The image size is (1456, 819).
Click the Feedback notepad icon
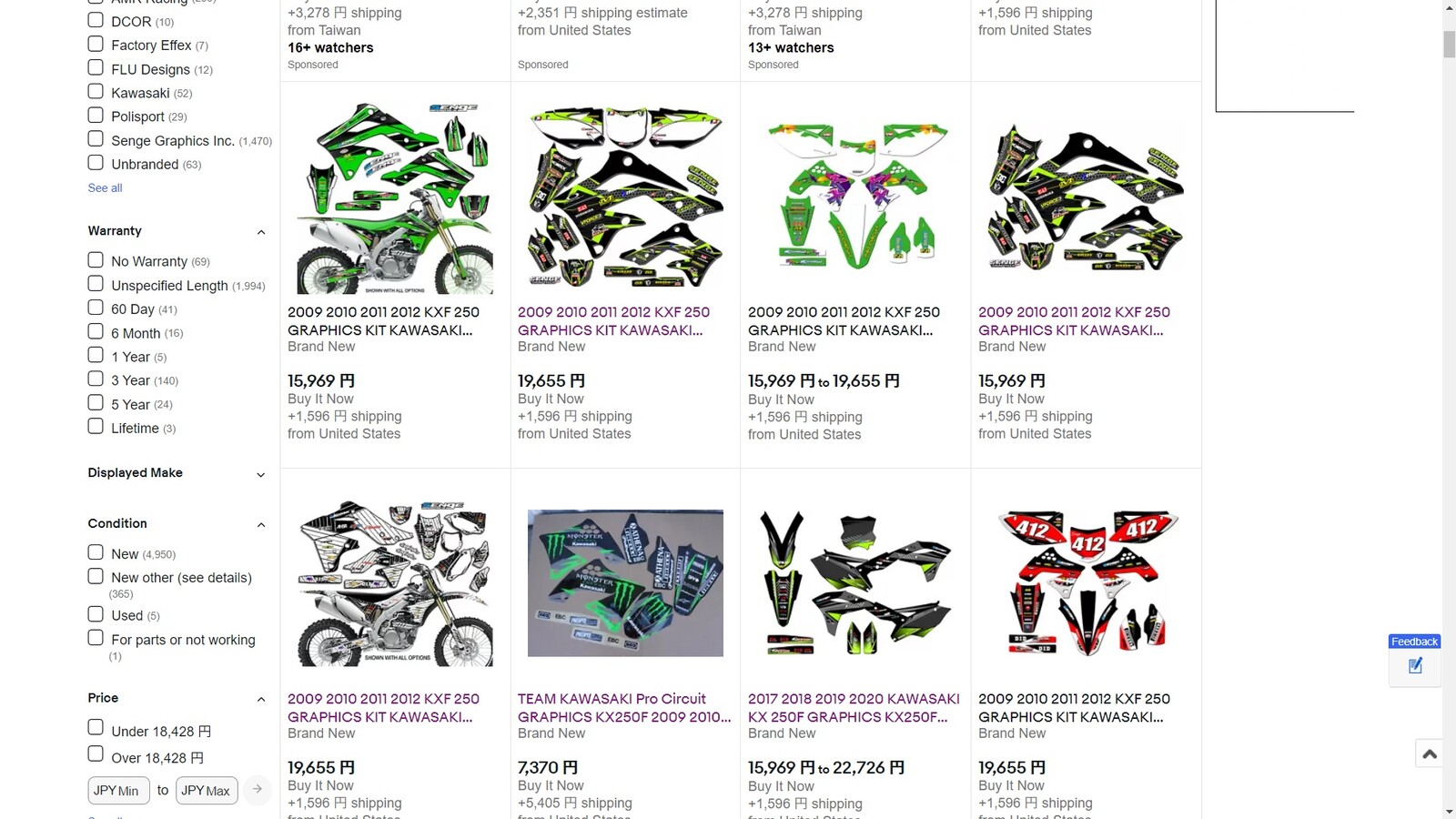pos(1415,666)
